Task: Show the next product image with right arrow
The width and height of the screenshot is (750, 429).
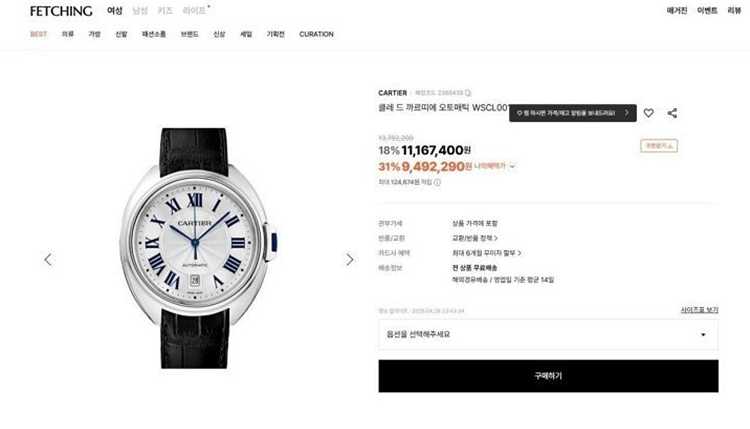Action: point(350,260)
